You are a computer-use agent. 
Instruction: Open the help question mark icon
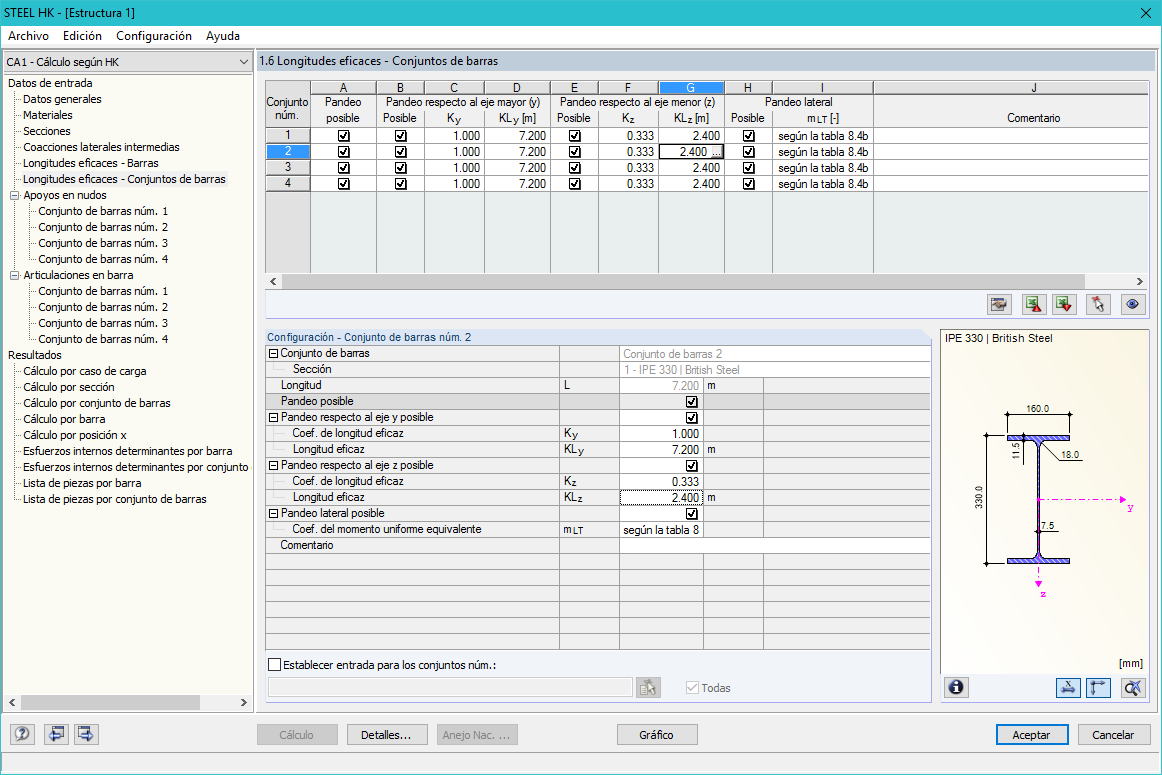click(x=22, y=734)
